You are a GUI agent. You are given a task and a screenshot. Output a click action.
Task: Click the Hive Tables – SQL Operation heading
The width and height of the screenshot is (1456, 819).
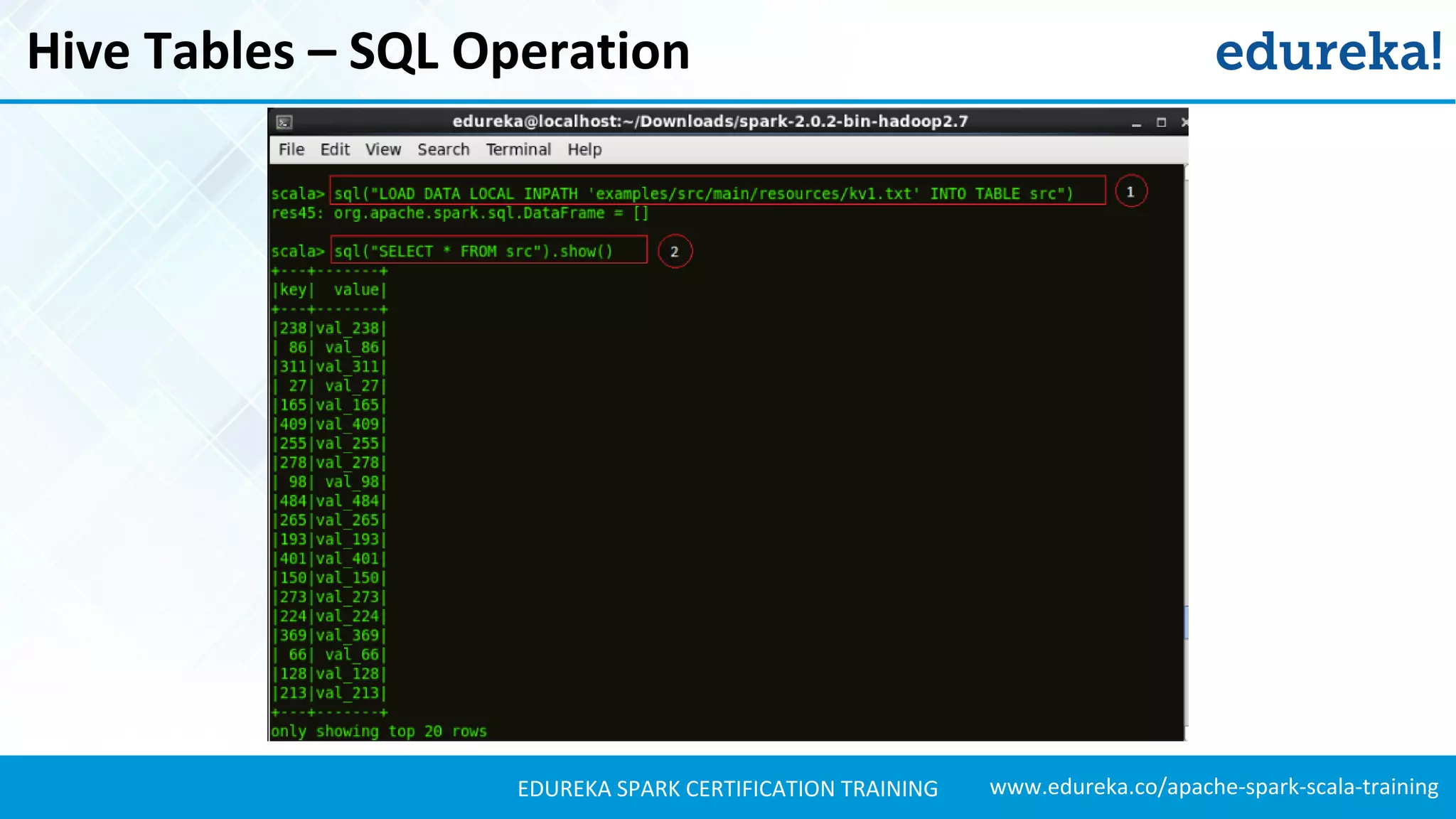(x=358, y=51)
